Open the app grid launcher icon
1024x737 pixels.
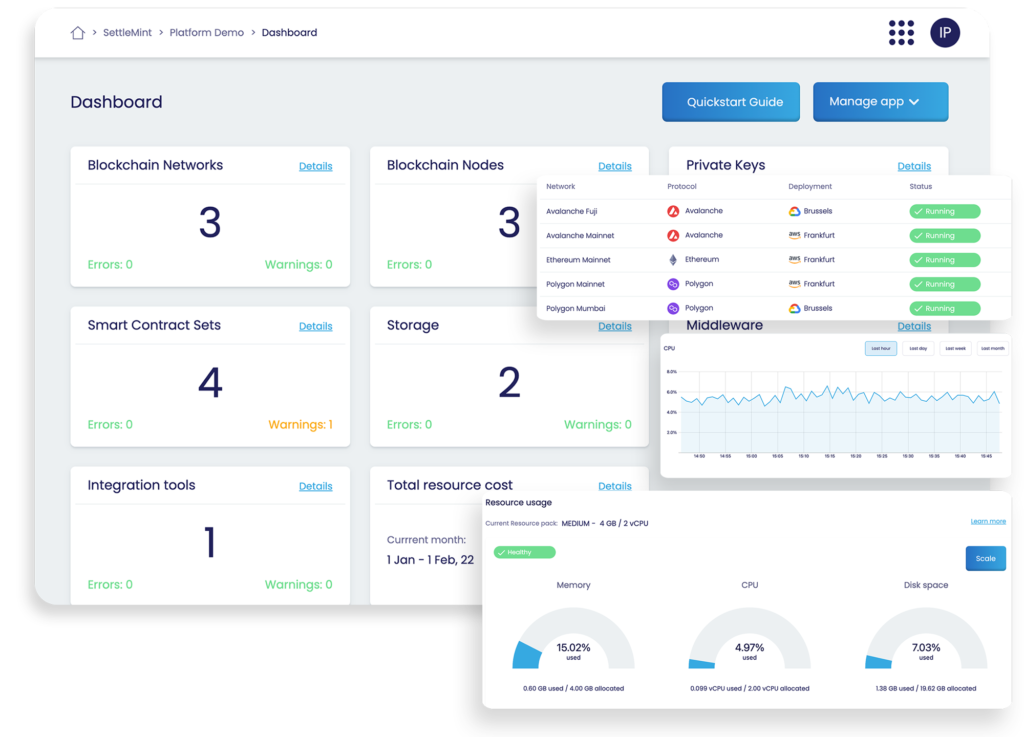[x=901, y=33]
